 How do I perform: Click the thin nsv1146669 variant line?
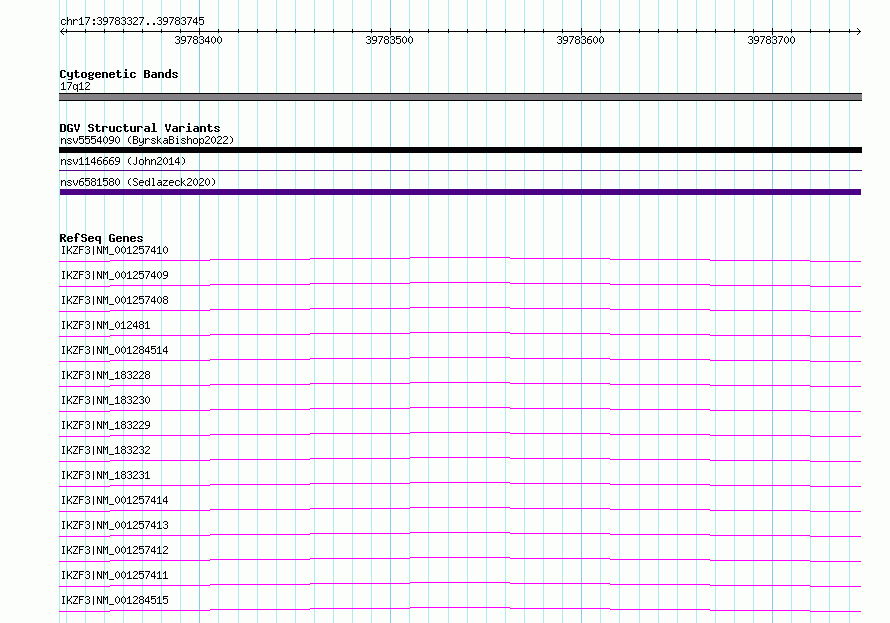(460, 170)
